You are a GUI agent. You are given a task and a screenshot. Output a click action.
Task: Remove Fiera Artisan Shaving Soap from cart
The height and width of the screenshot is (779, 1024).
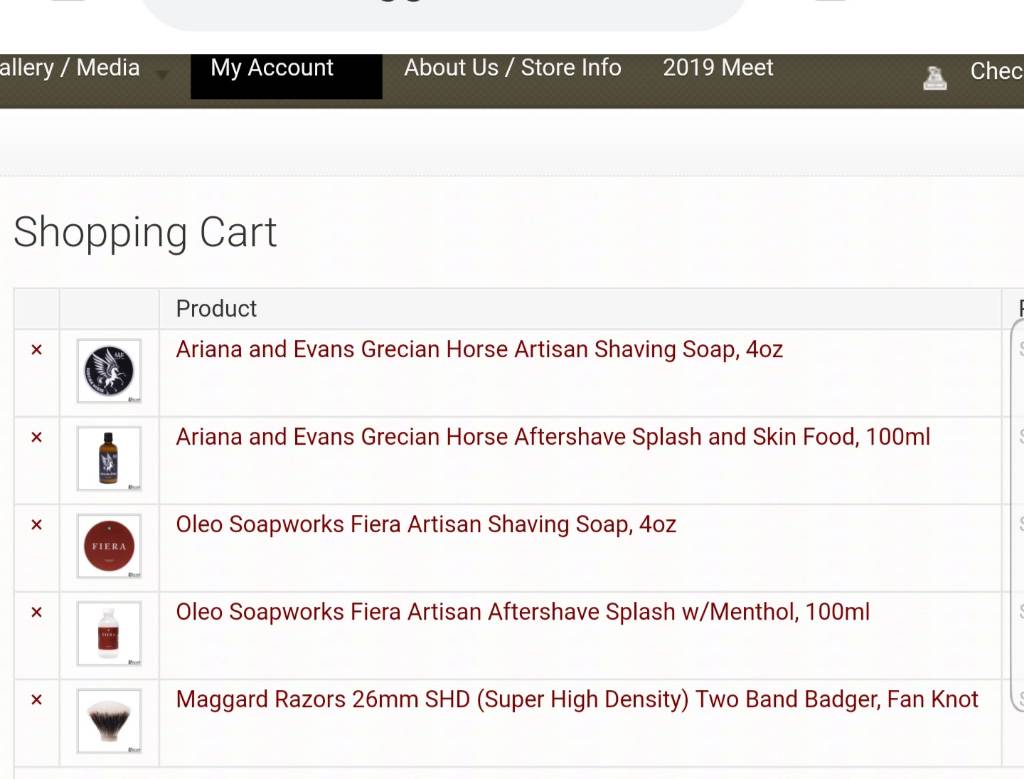(x=37, y=525)
